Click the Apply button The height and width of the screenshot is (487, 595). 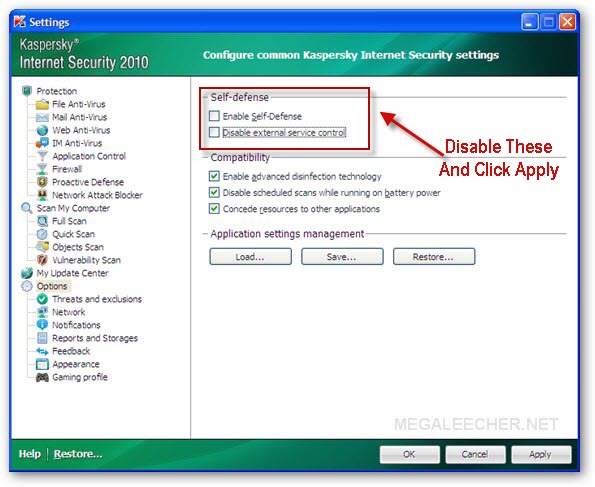[541, 454]
